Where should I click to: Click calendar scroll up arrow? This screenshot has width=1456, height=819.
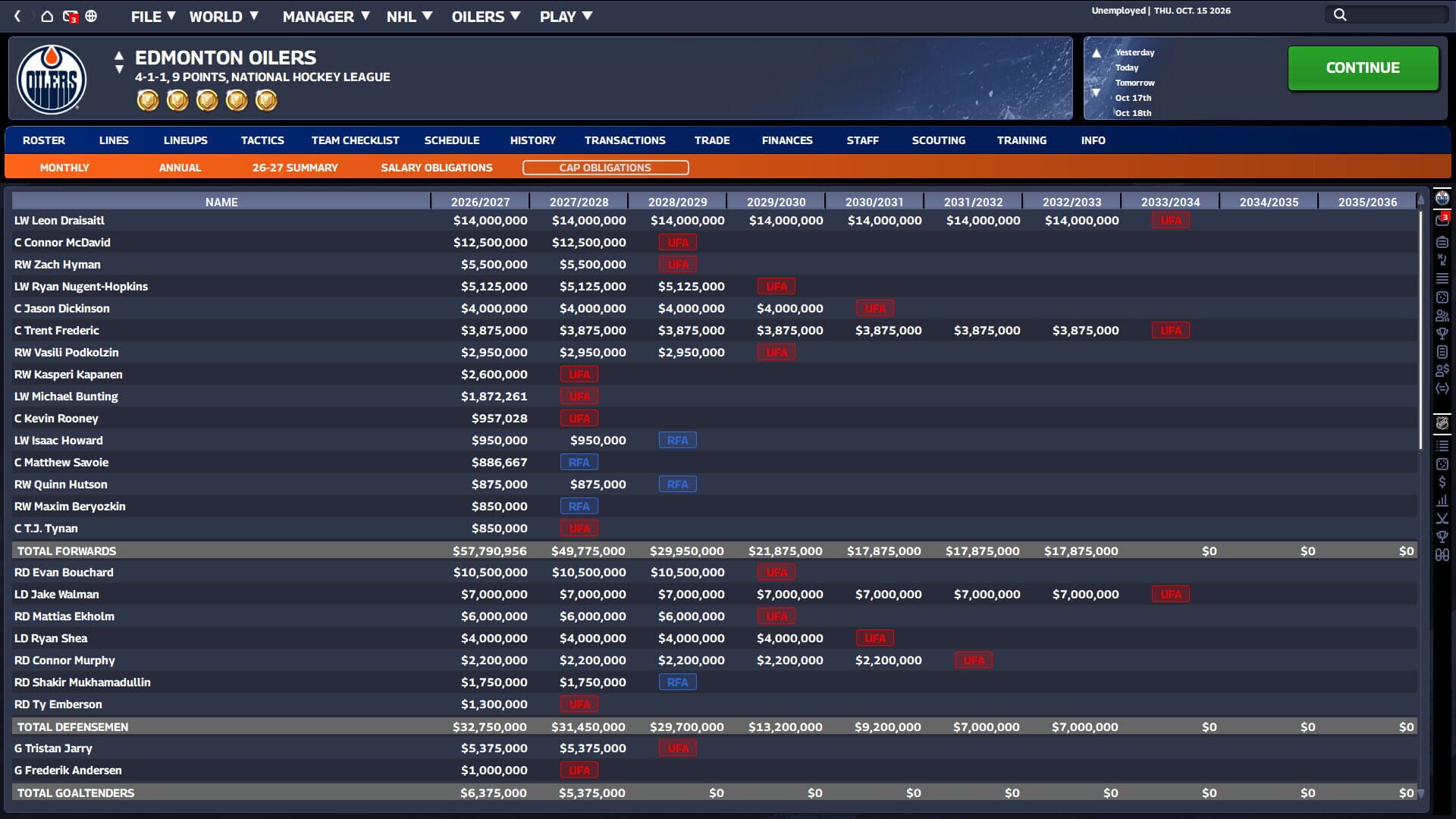(x=1097, y=53)
